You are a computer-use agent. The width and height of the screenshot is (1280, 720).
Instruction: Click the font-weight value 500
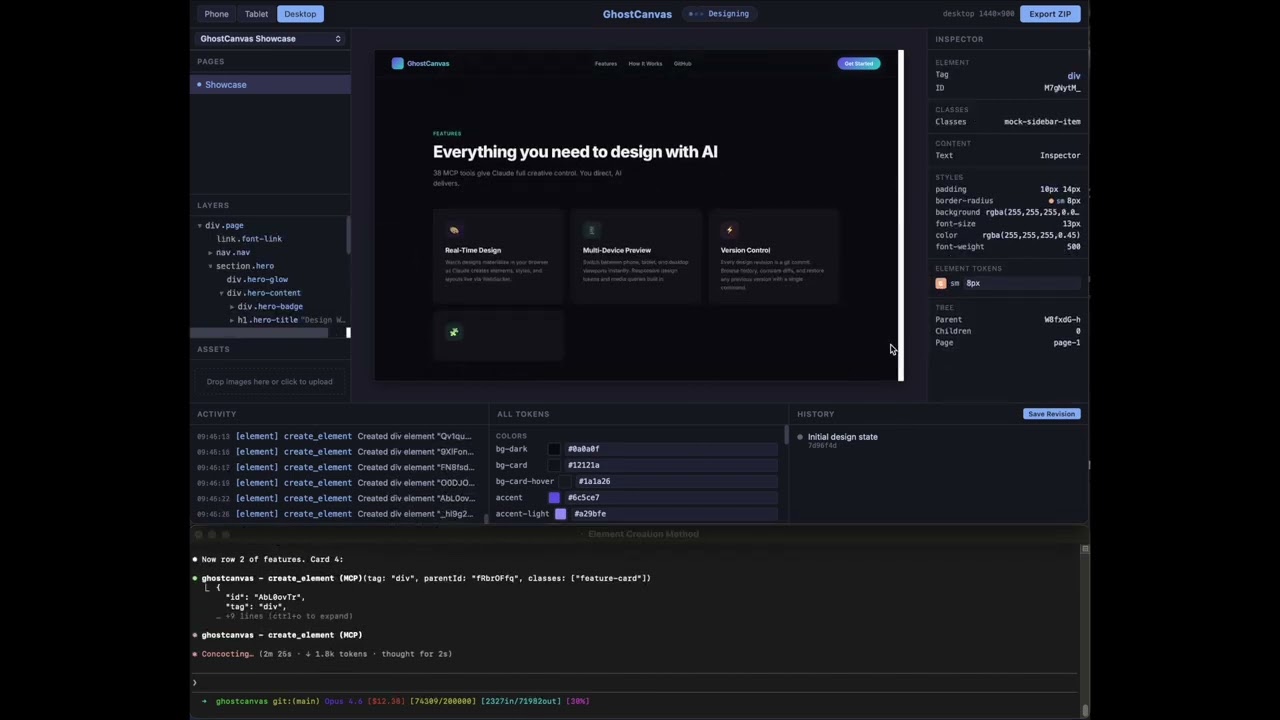(x=1073, y=247)
